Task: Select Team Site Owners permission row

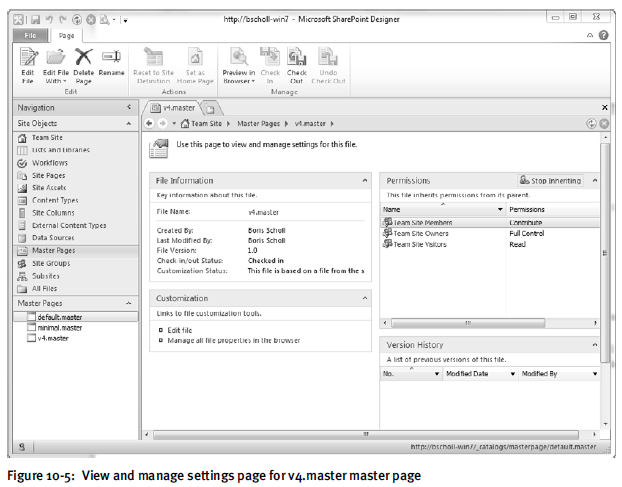Action: (x=490, y=234)
